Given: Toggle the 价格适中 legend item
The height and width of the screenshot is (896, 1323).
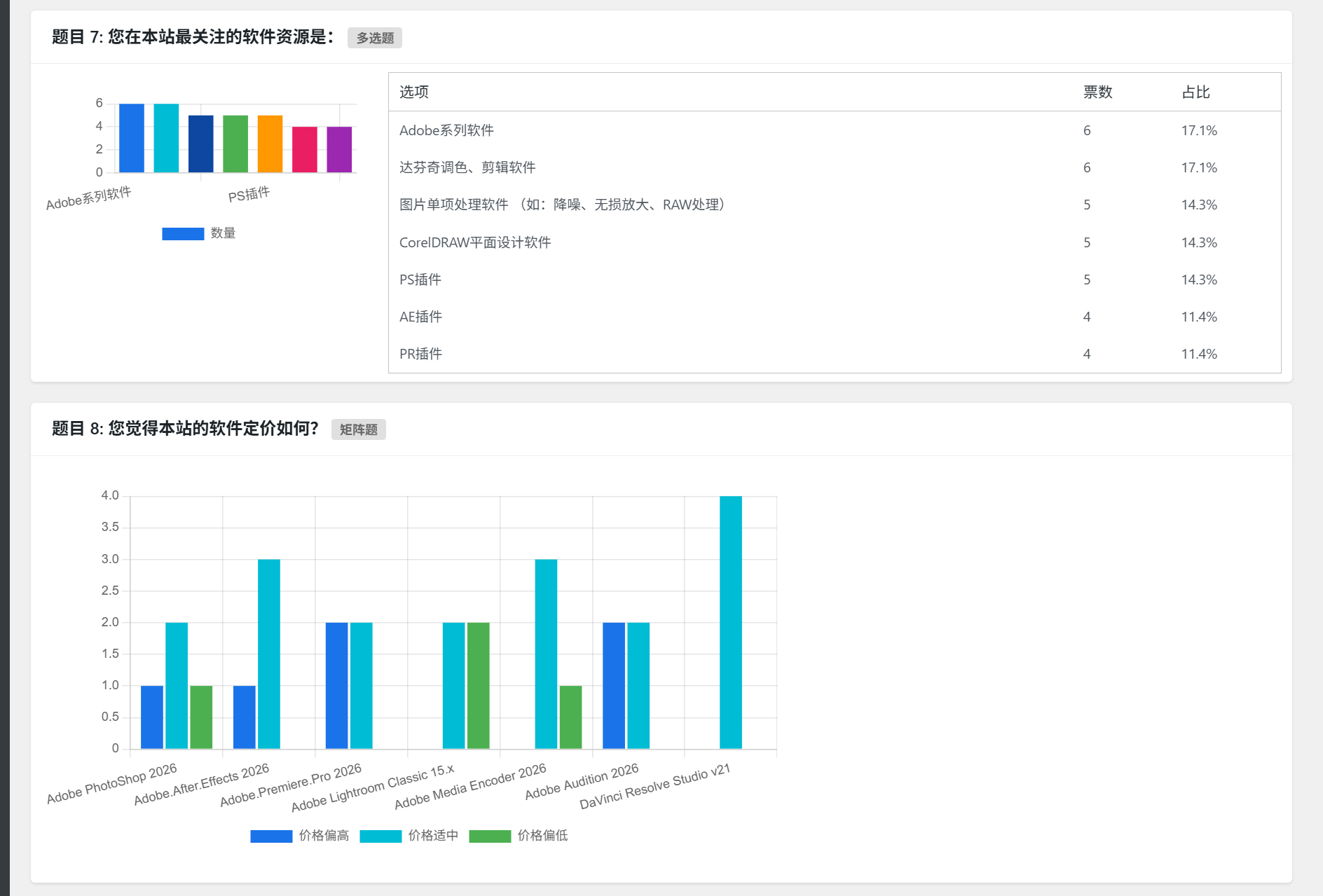Looking at the screenshot, I should pos(409,836).
